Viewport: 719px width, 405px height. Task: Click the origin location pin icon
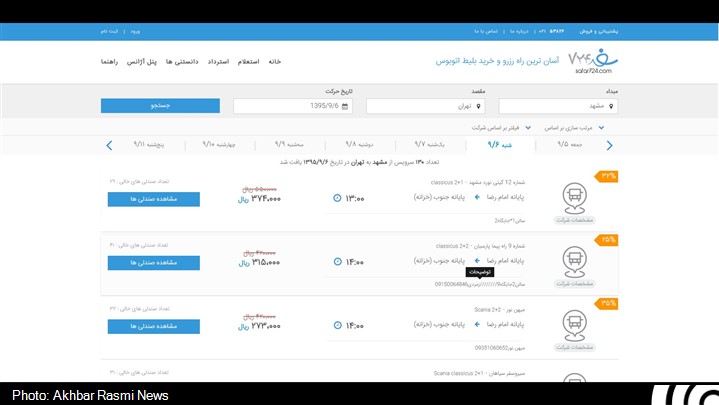[x=611, y=106]
